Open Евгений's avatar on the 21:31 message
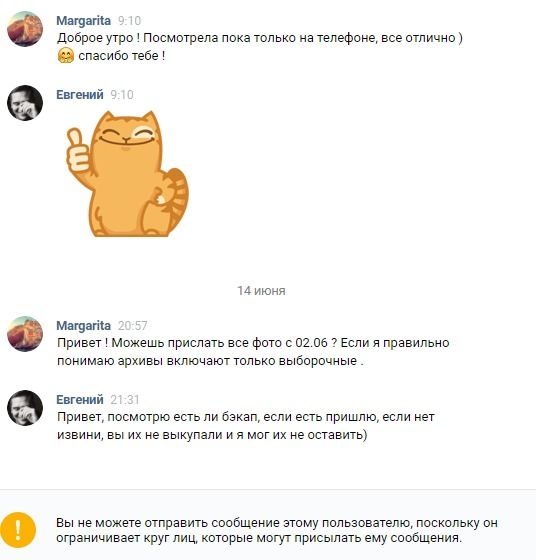The image size is (536, 560). 25,408
